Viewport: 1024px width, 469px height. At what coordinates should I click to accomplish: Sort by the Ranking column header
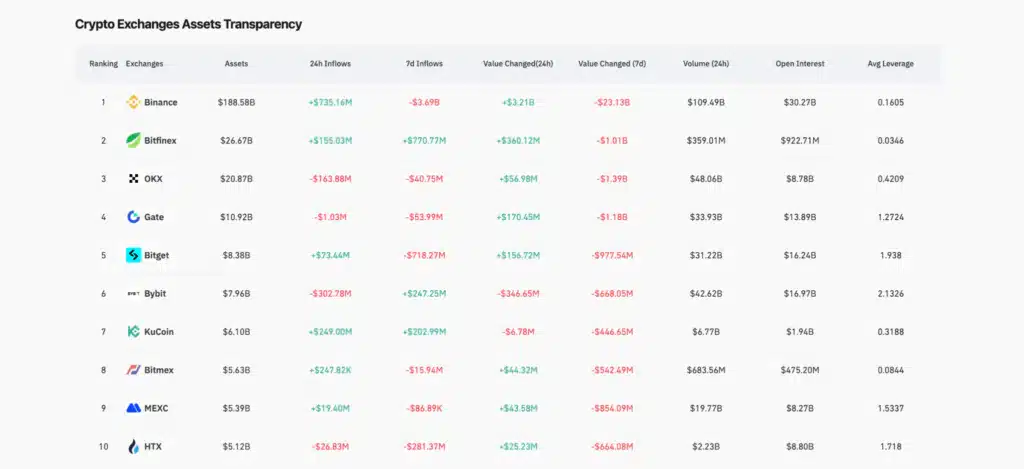tap(104, 64)
